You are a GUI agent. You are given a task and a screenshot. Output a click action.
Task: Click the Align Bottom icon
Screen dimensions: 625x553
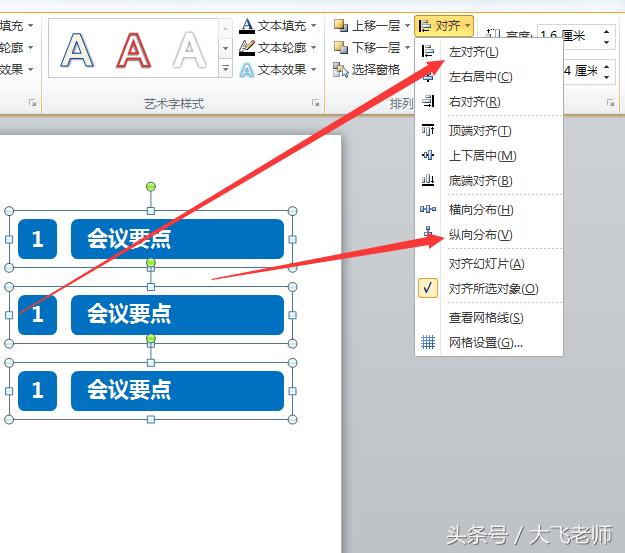428,180
